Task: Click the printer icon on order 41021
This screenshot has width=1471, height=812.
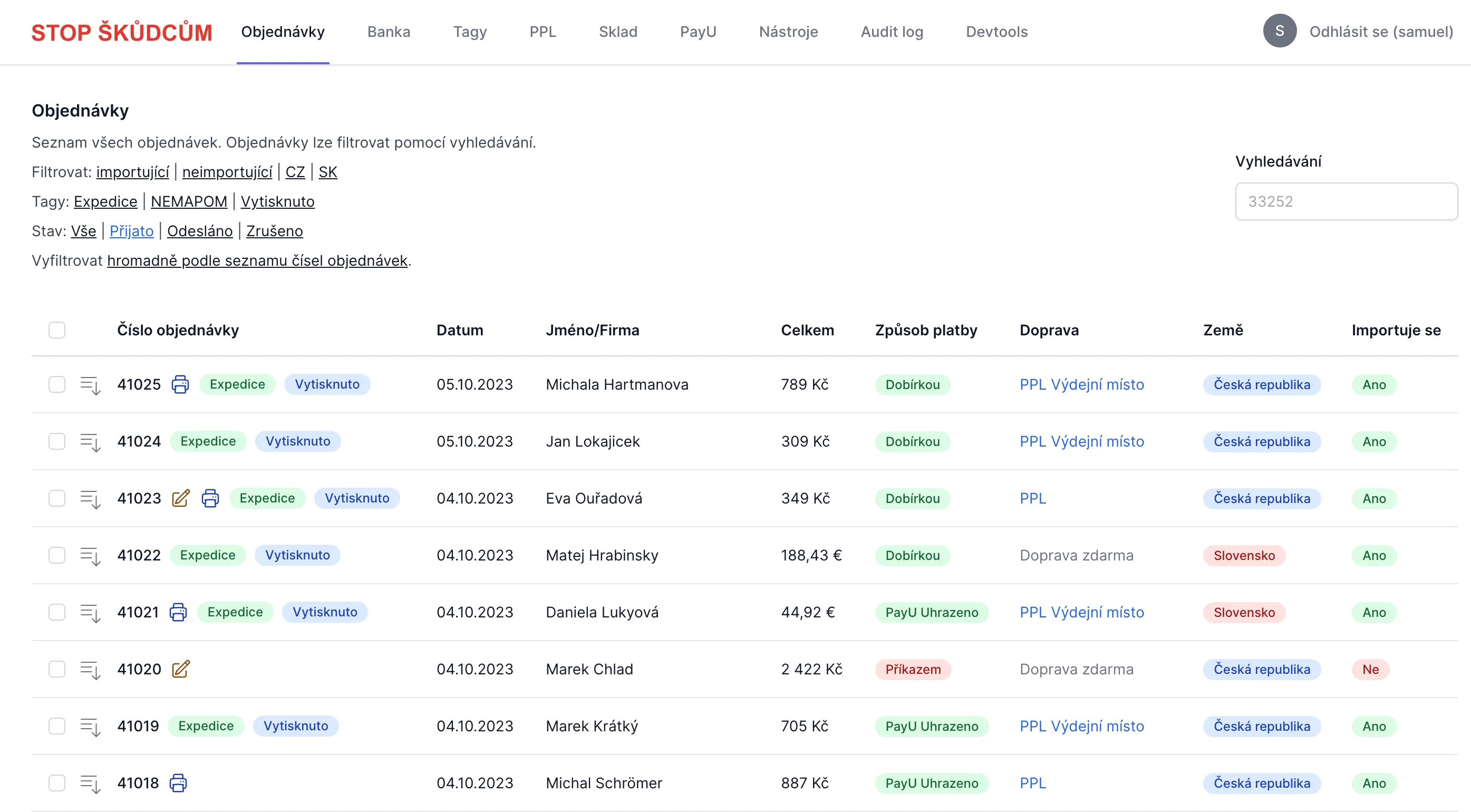Action: tap(178, 612)
